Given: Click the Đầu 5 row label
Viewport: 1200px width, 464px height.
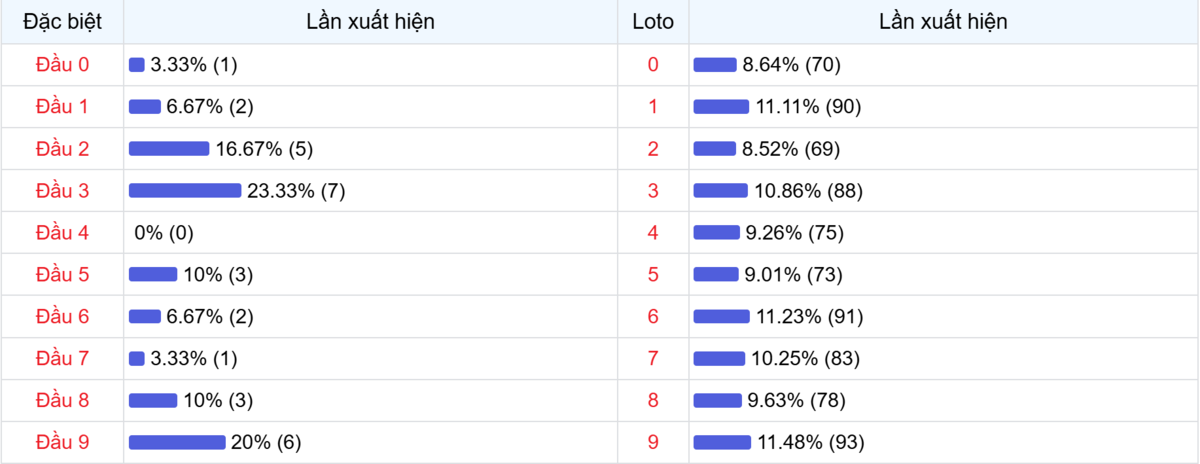Looking at the screenshot, I should point(62,275).
